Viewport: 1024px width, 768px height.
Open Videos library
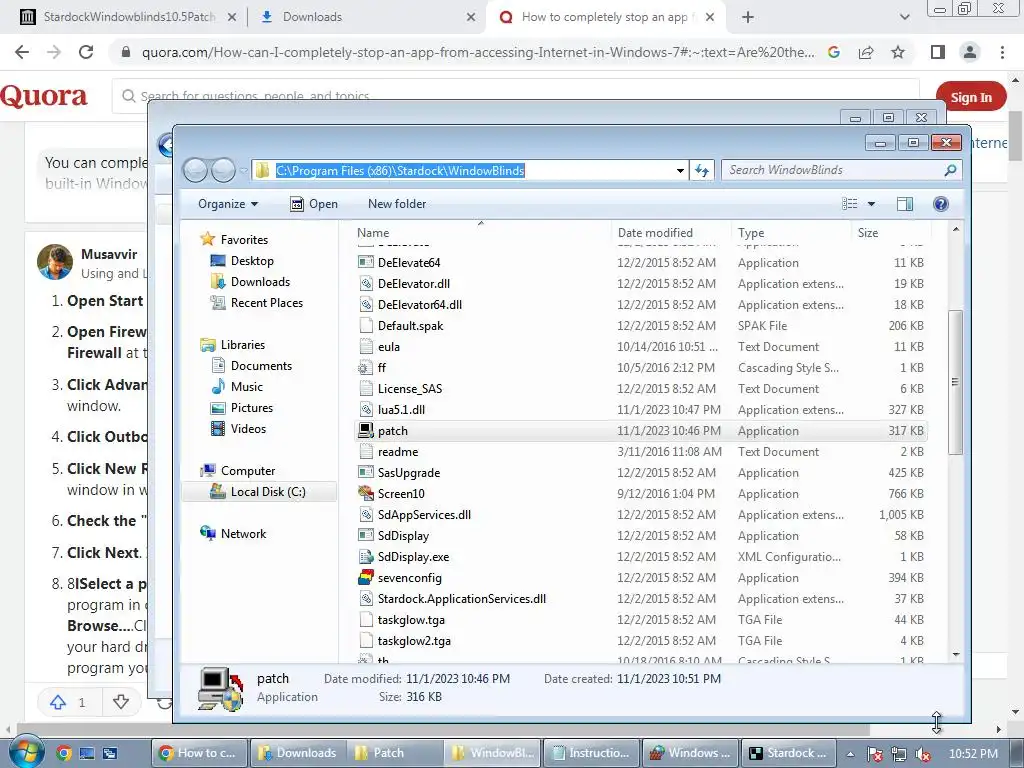click(248, 428)
